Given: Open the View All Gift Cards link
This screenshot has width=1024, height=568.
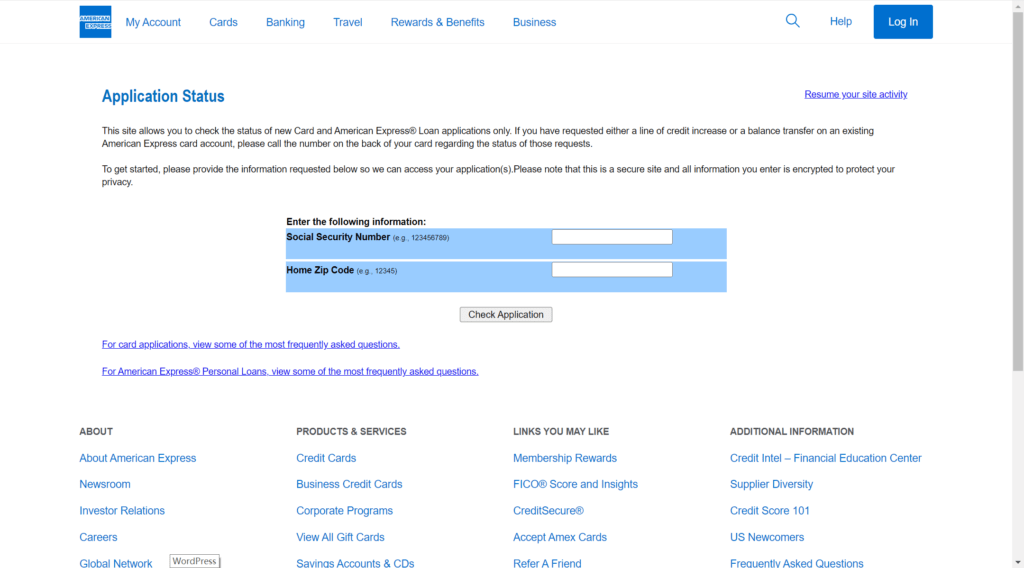Looking at the screenshot, I should 340,537.
